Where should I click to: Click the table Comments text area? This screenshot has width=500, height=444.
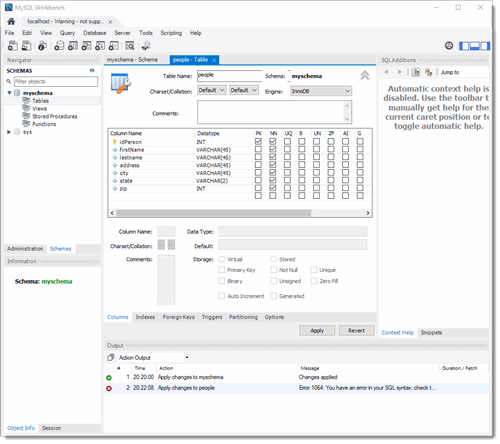(x=274, y=112)
